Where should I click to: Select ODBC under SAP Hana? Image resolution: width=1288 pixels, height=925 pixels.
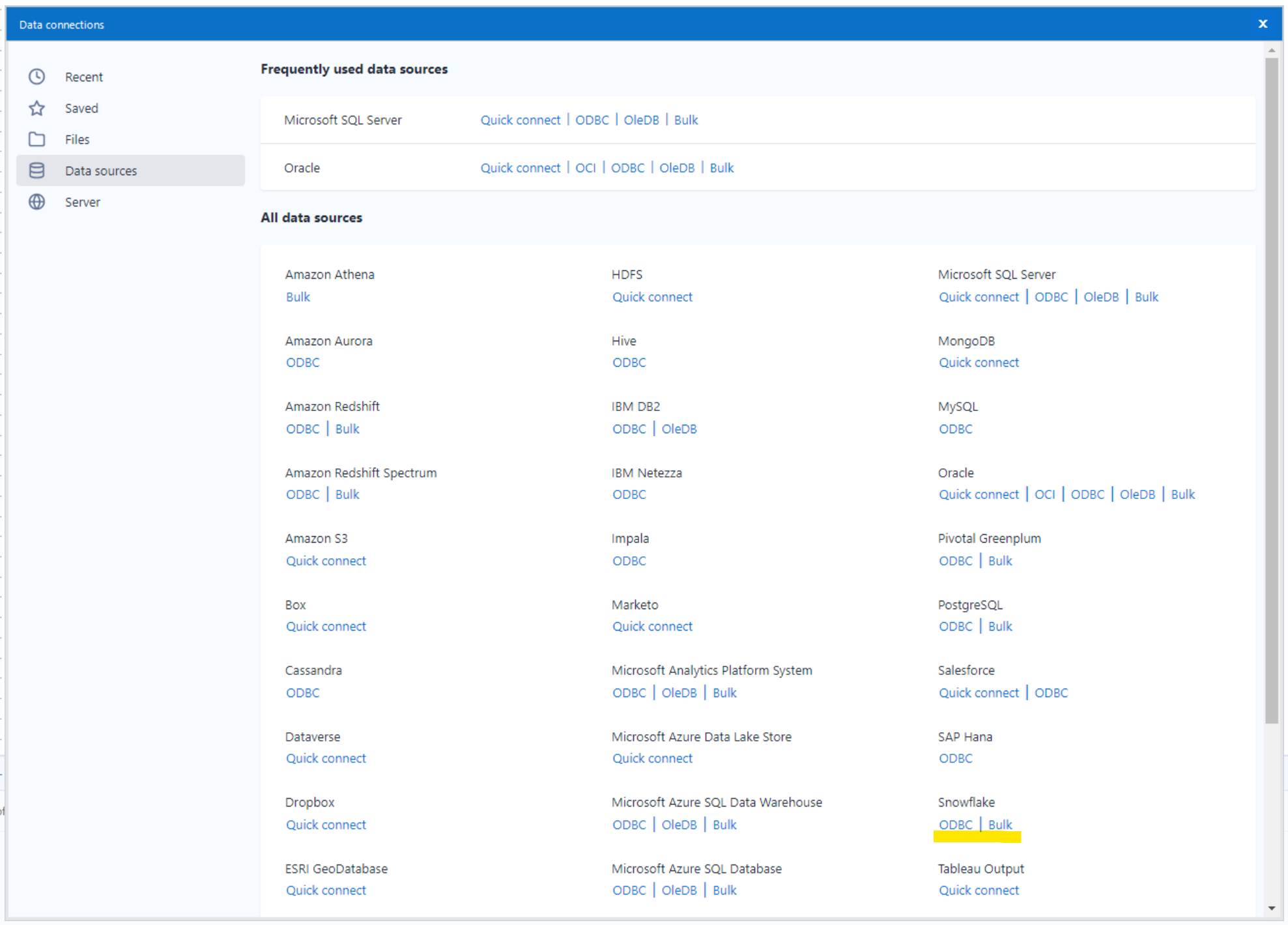pyautogui.click(x=956, y=759)
